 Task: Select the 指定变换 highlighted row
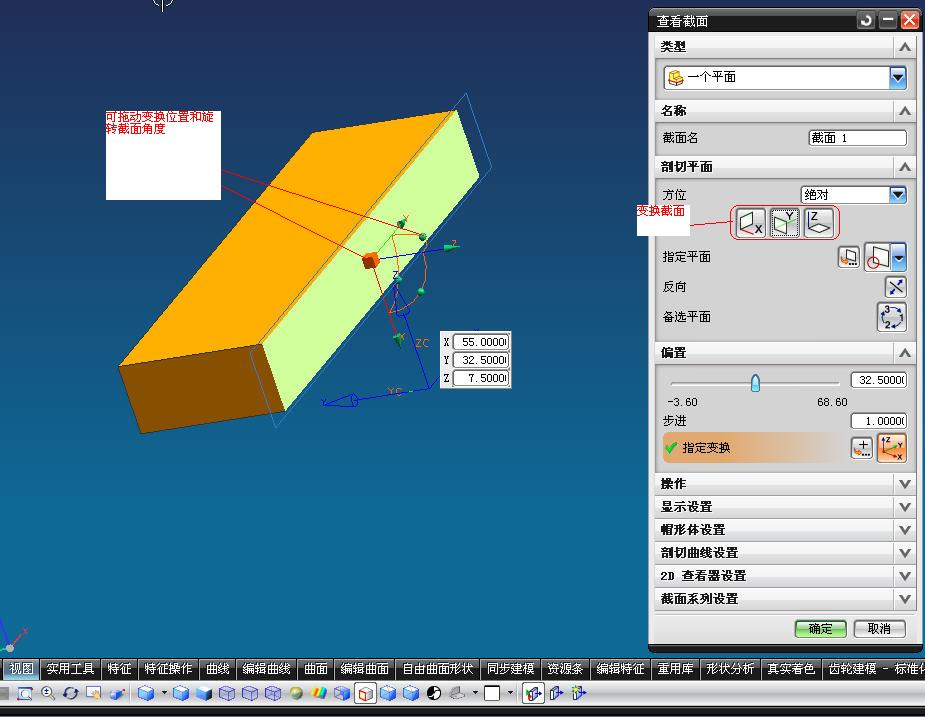click(754, 448)
